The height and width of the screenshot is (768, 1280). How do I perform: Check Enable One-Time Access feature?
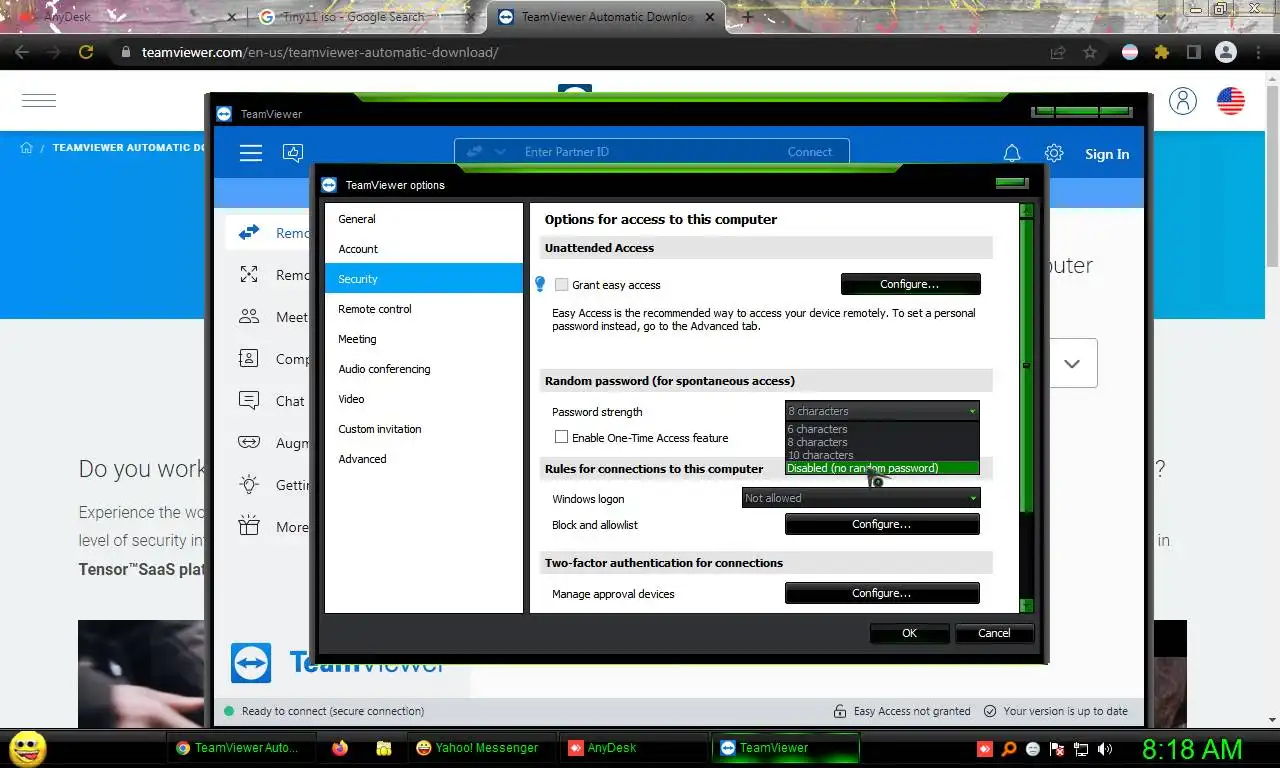click(x=561, y=437)
